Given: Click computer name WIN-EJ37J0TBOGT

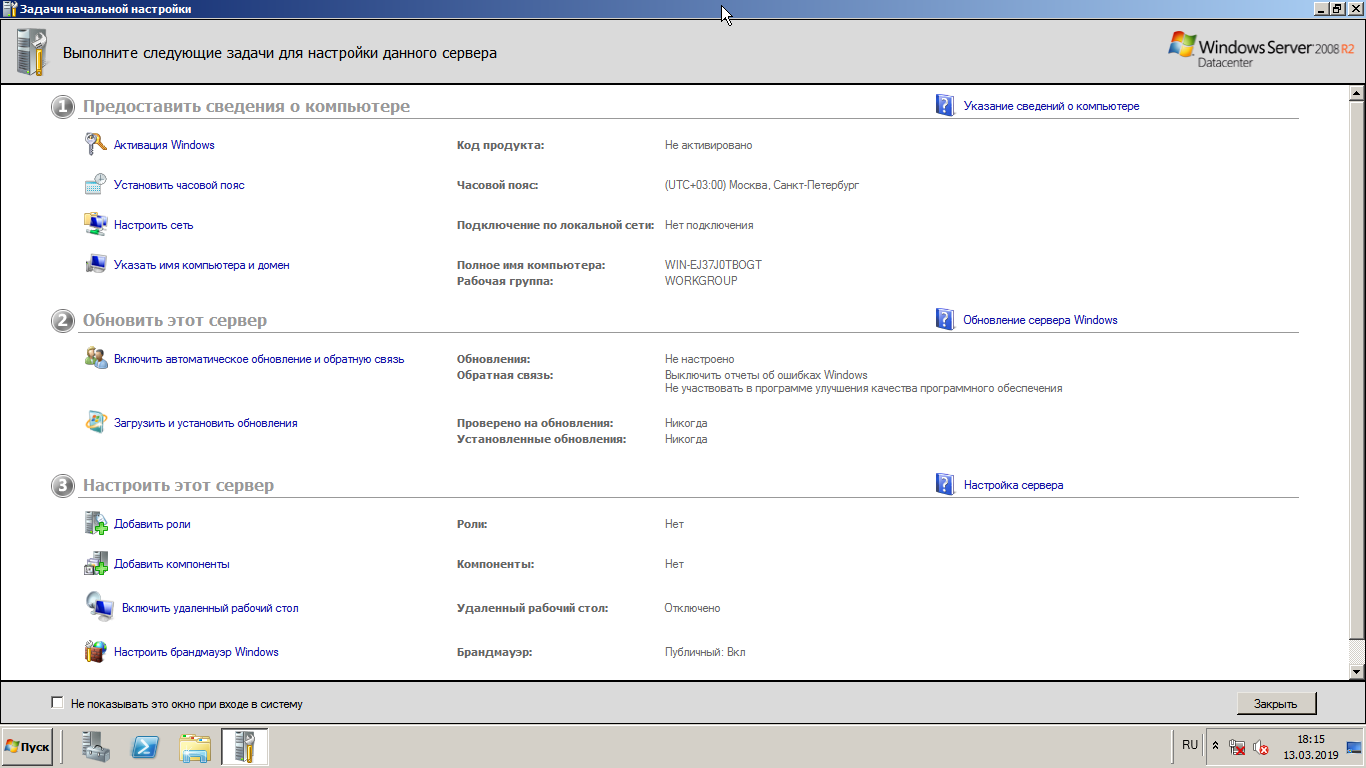Looking at the screenshot, I should (x=713, y=265).
